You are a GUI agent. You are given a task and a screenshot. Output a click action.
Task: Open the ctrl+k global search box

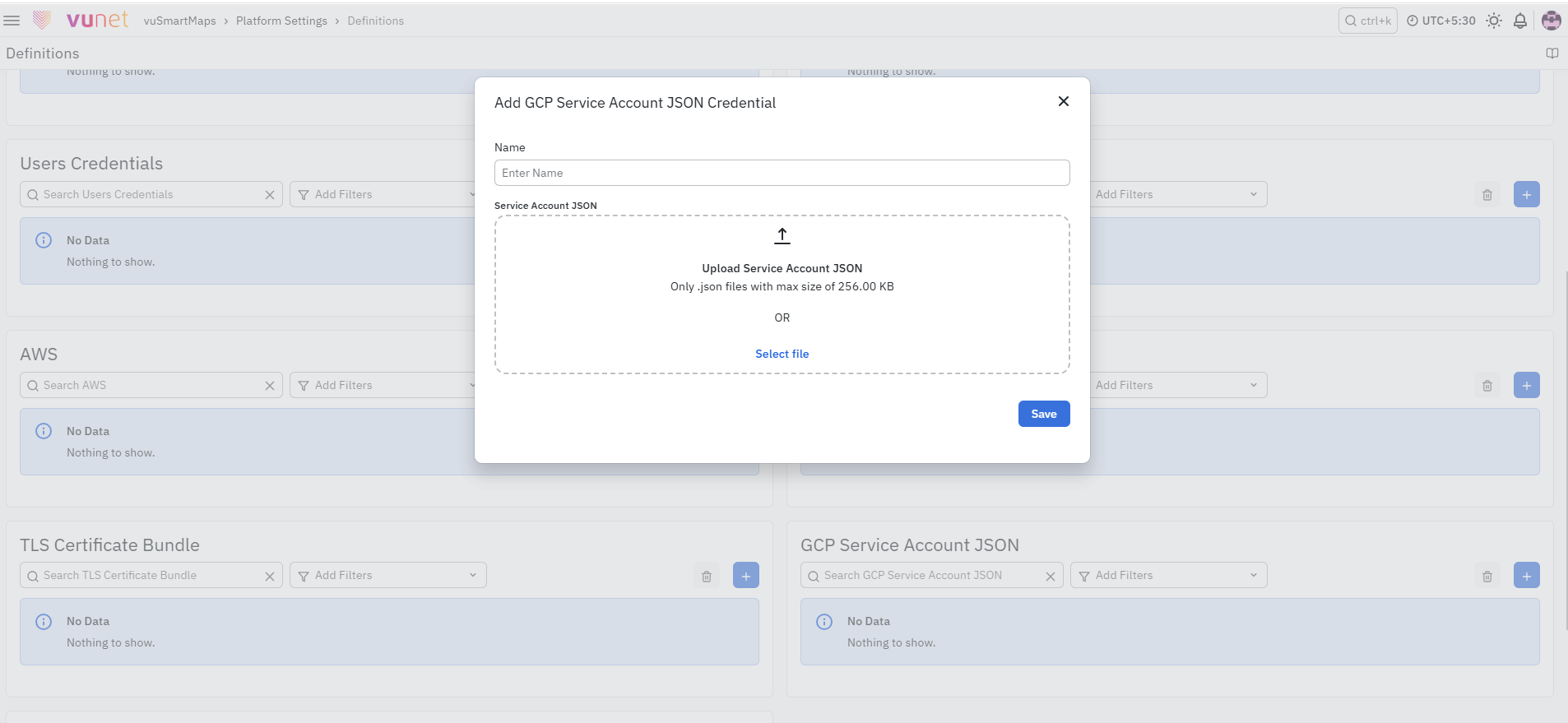(1367, 21)
